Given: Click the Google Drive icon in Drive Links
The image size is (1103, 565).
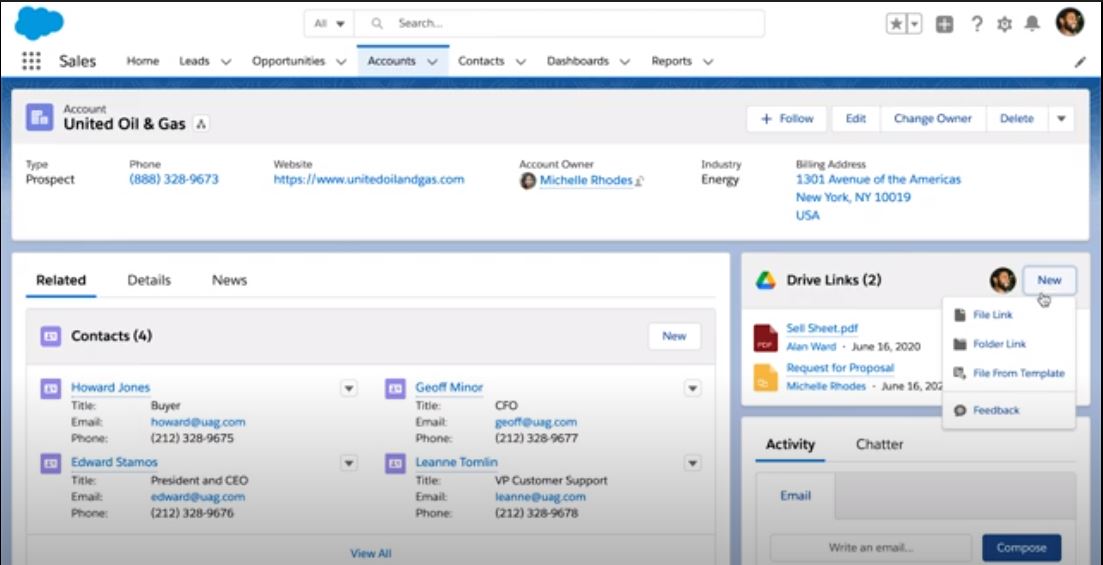Looking at the screenshot, I should click(765, 281).
